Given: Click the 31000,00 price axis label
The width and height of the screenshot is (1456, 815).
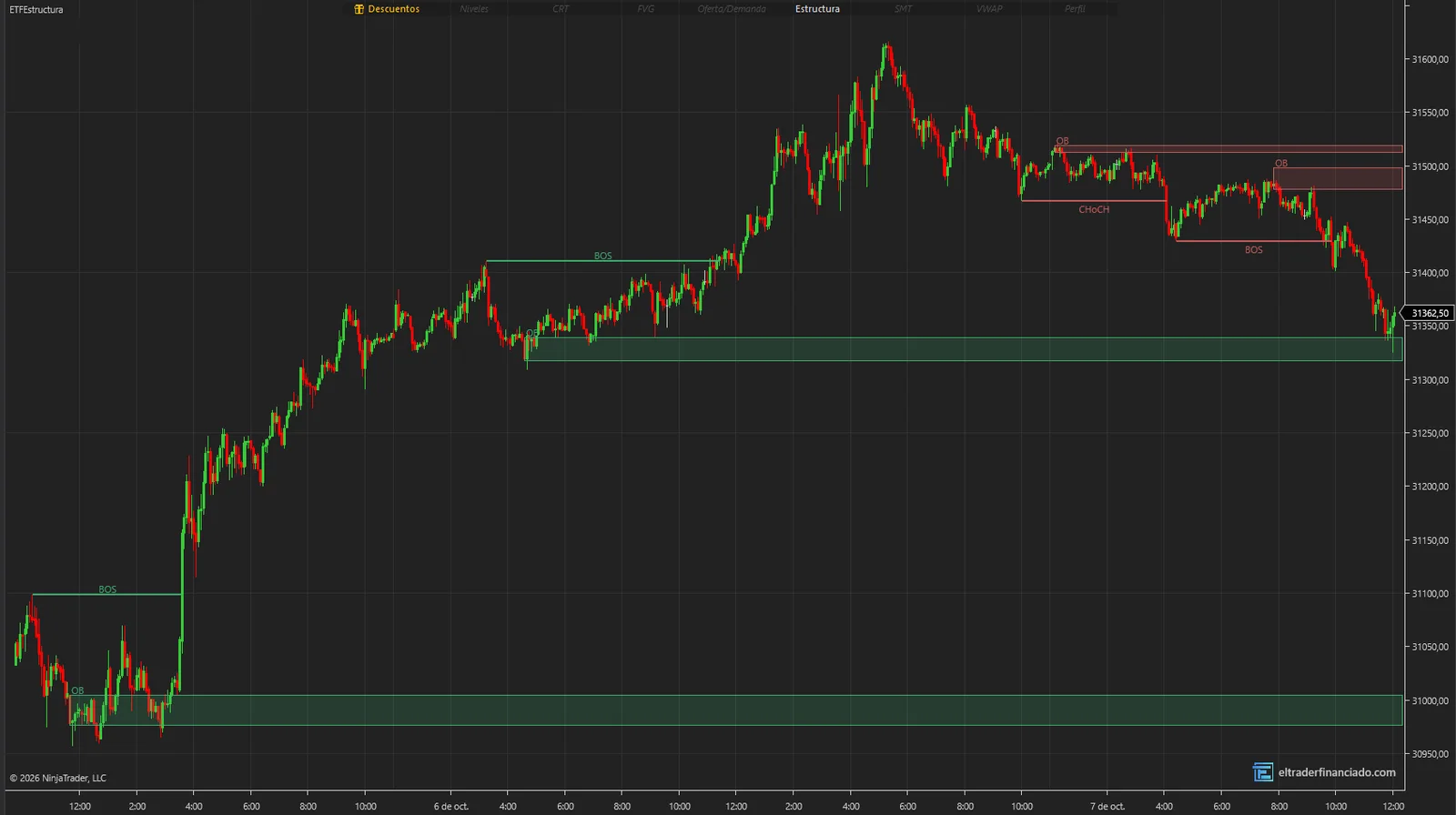Looking at the screenshot, I should pyautogui.click(x=1430, y=700).
